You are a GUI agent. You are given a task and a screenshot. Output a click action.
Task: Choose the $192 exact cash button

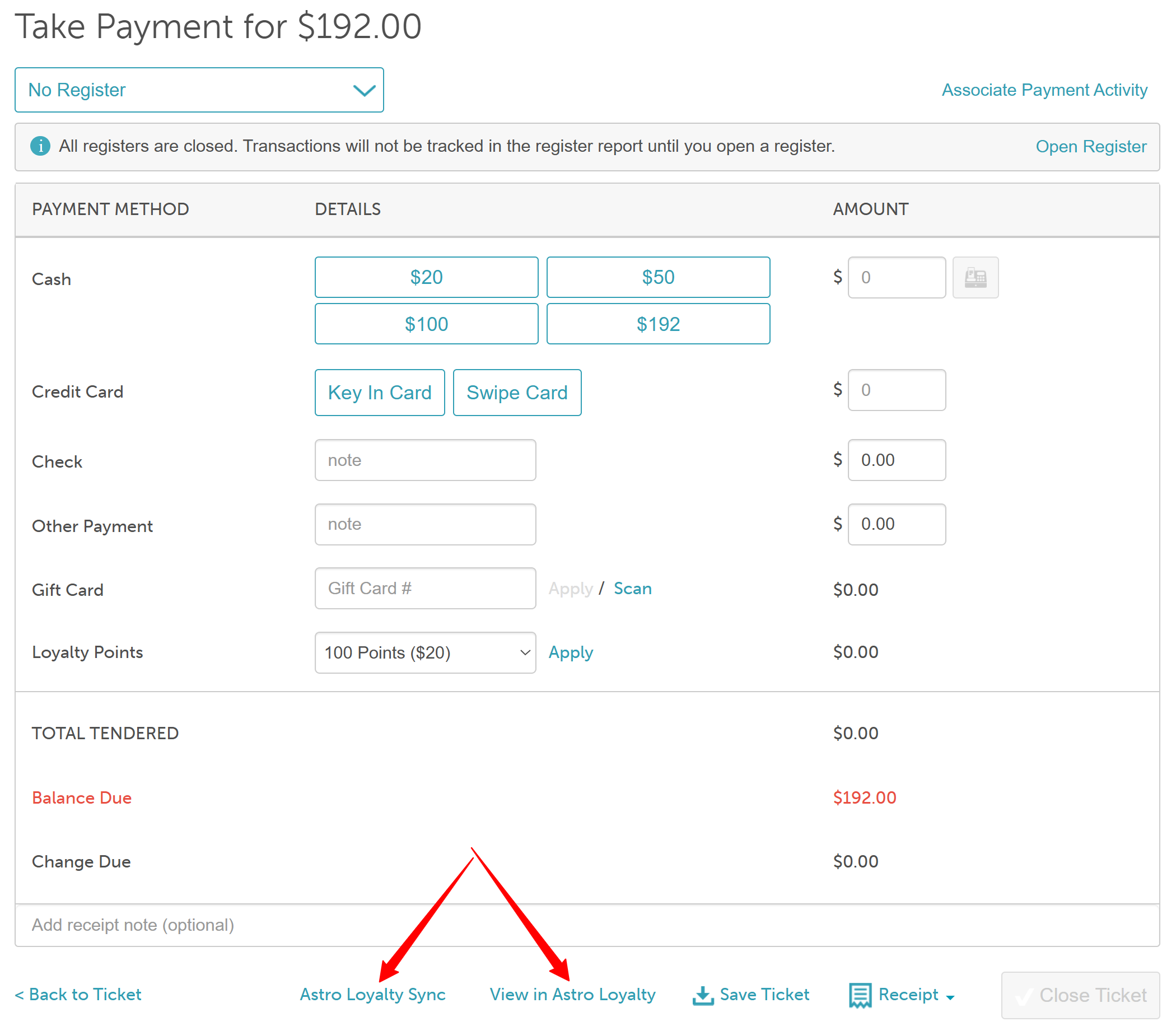pos(657,324)
